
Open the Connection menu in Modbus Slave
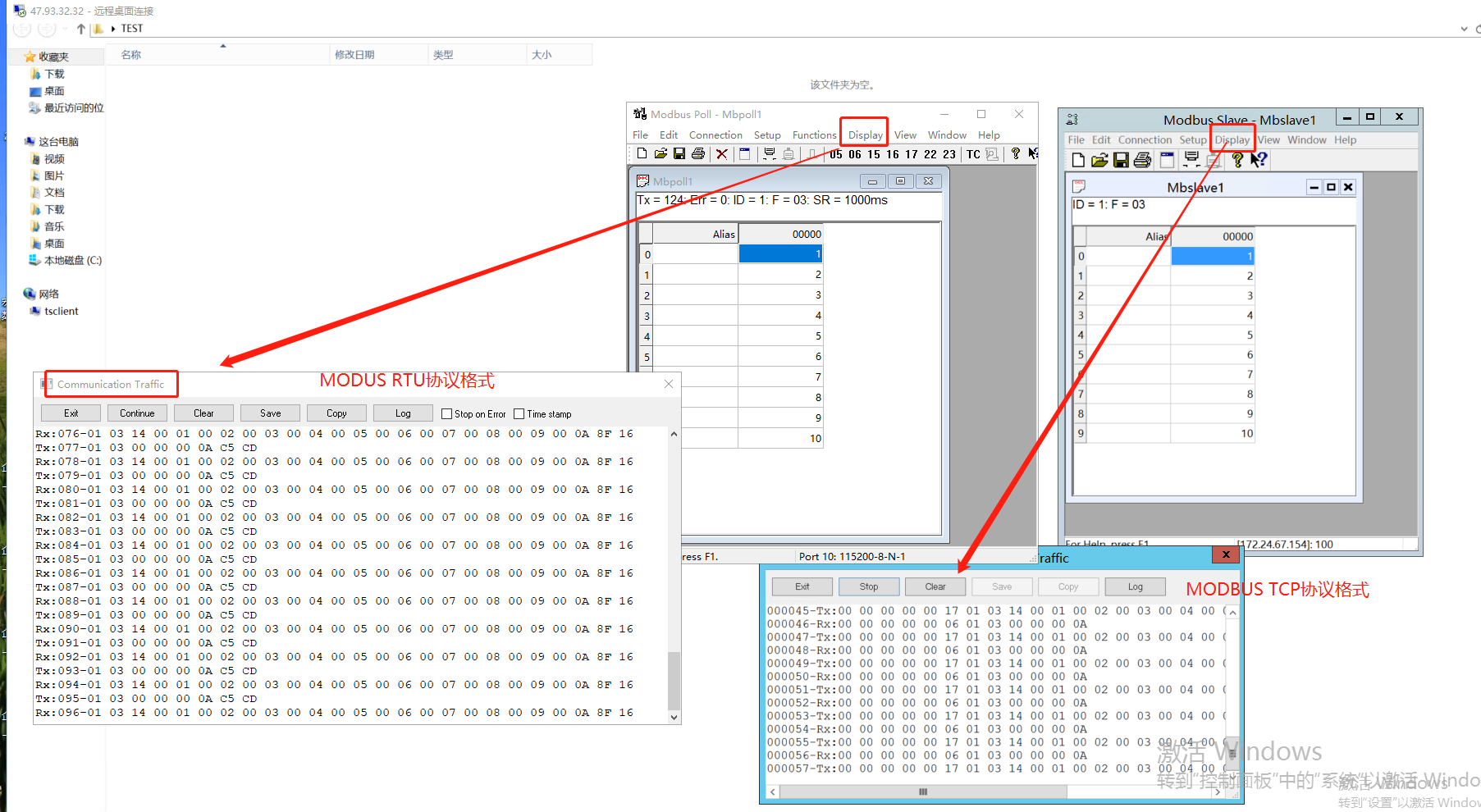[1145, 140]
